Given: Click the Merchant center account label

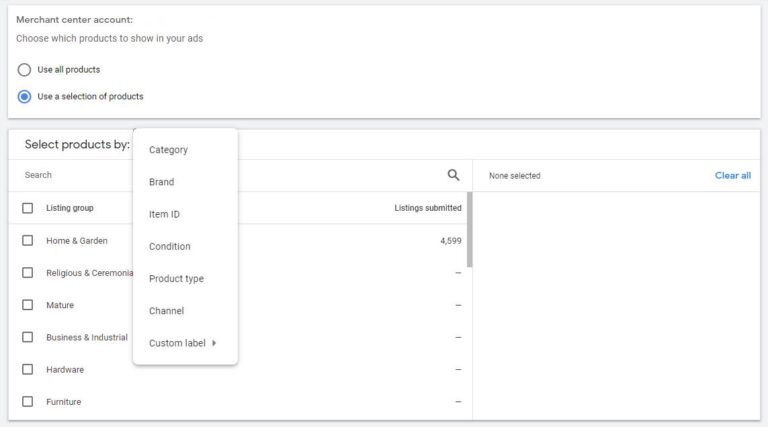Looking at the screenshot, I should tap(74, 20).
